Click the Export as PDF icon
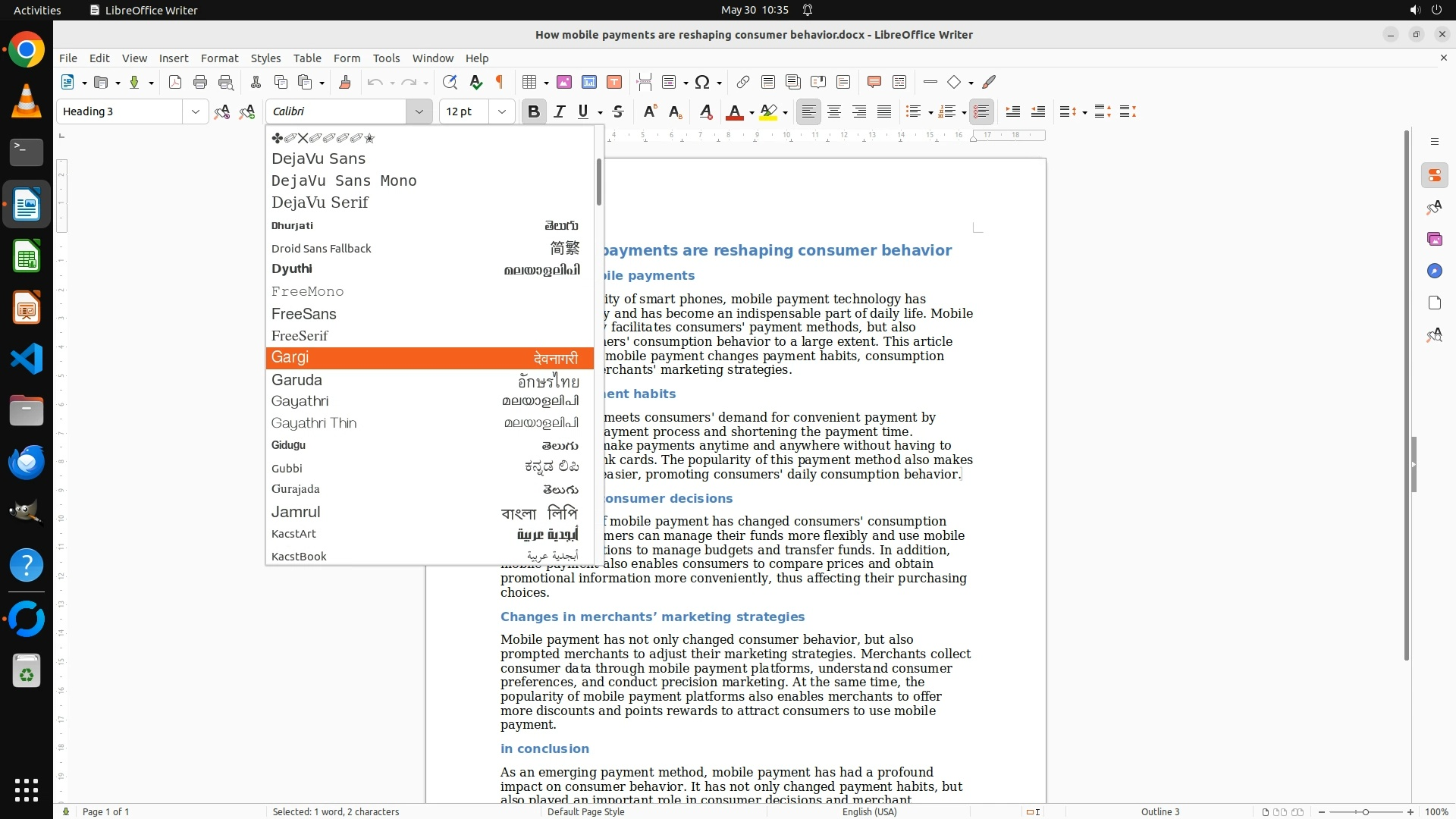Screen dimensions: 1456x819 pyautogui.click(x=175, y=82)
